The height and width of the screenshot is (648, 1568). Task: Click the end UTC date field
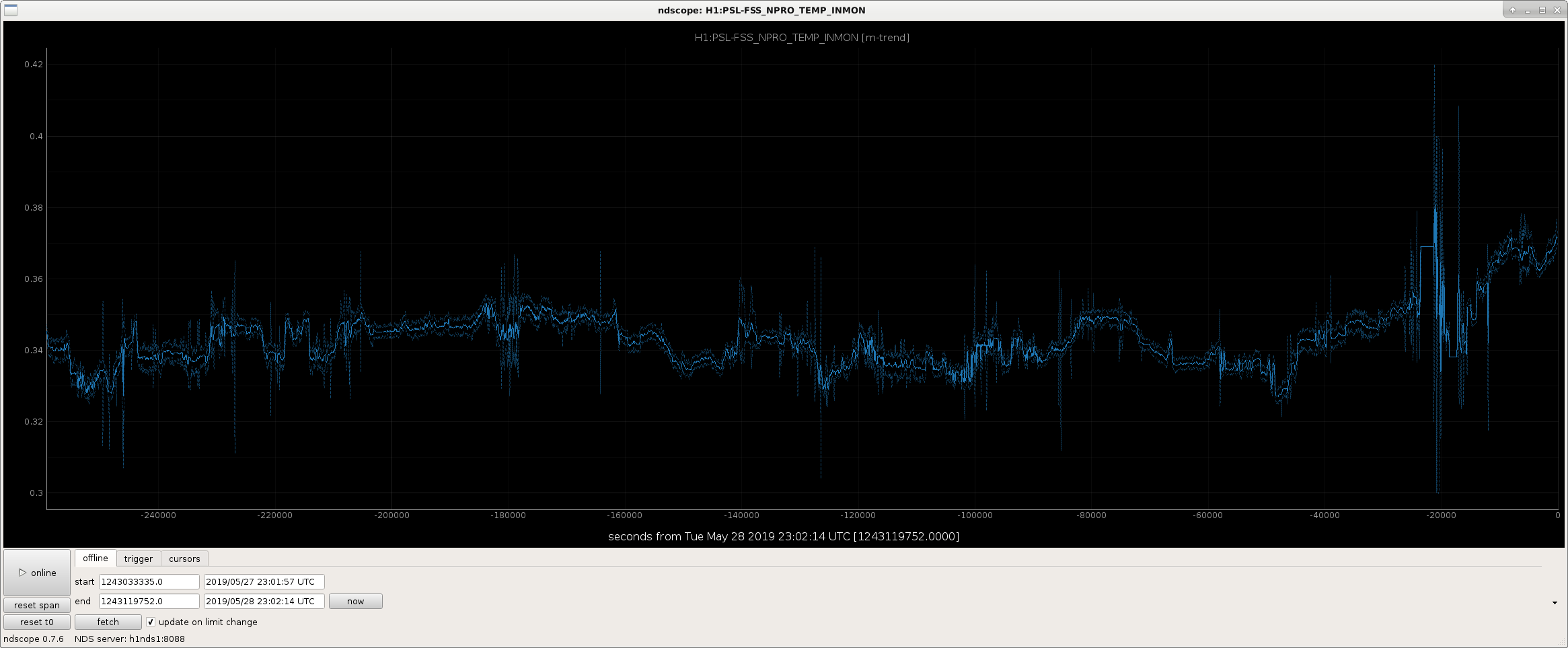pyautogui.click(x=264, y=601)
